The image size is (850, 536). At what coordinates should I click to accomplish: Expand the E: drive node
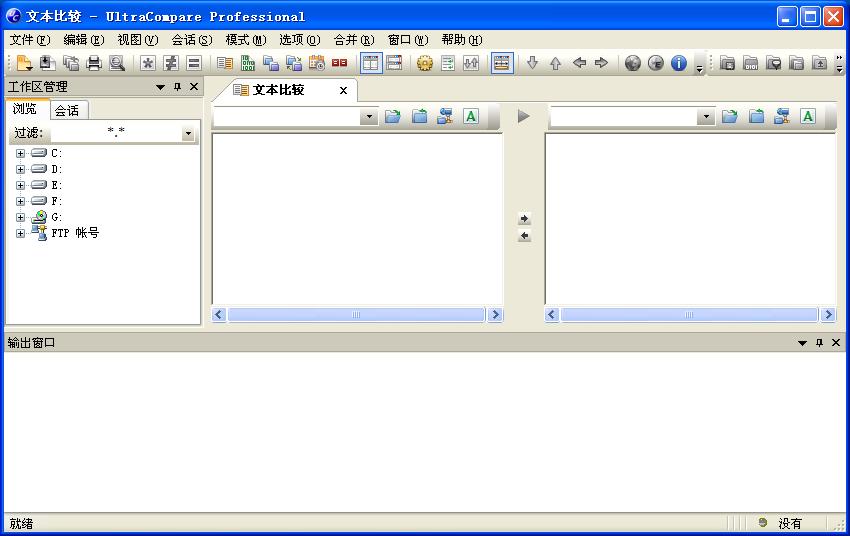coord(21,185)
